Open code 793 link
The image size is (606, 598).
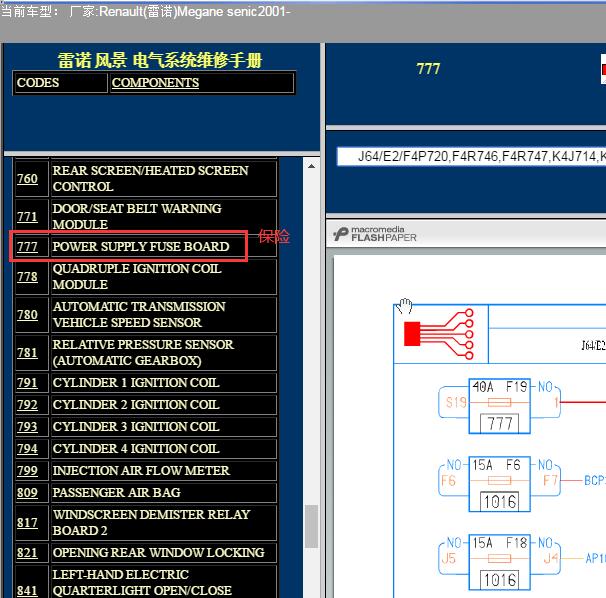(27, 427)
